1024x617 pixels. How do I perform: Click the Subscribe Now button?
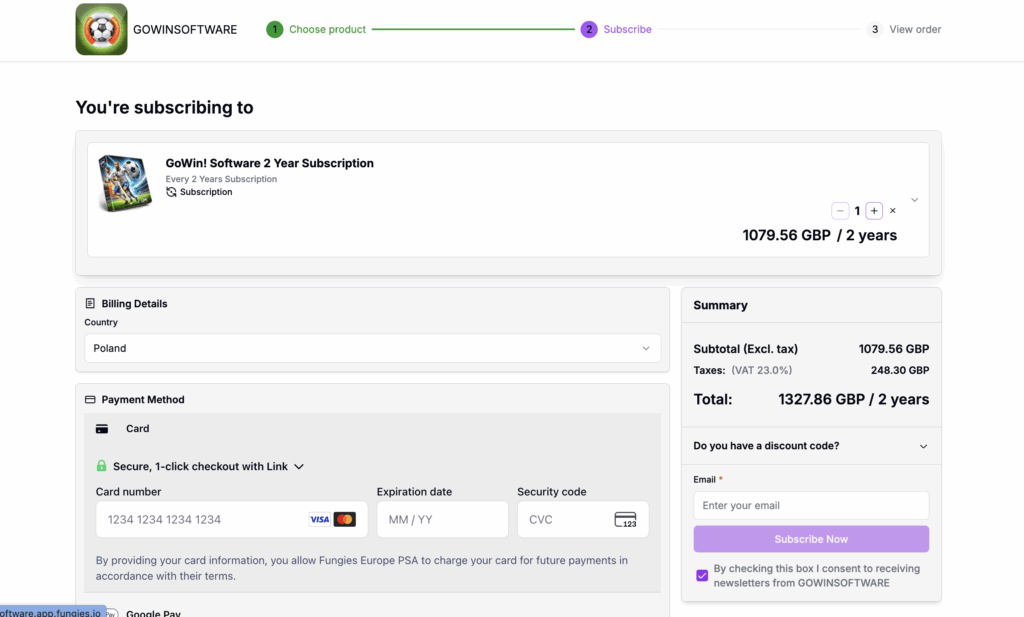pyautogui.click(x=811, y=539)
